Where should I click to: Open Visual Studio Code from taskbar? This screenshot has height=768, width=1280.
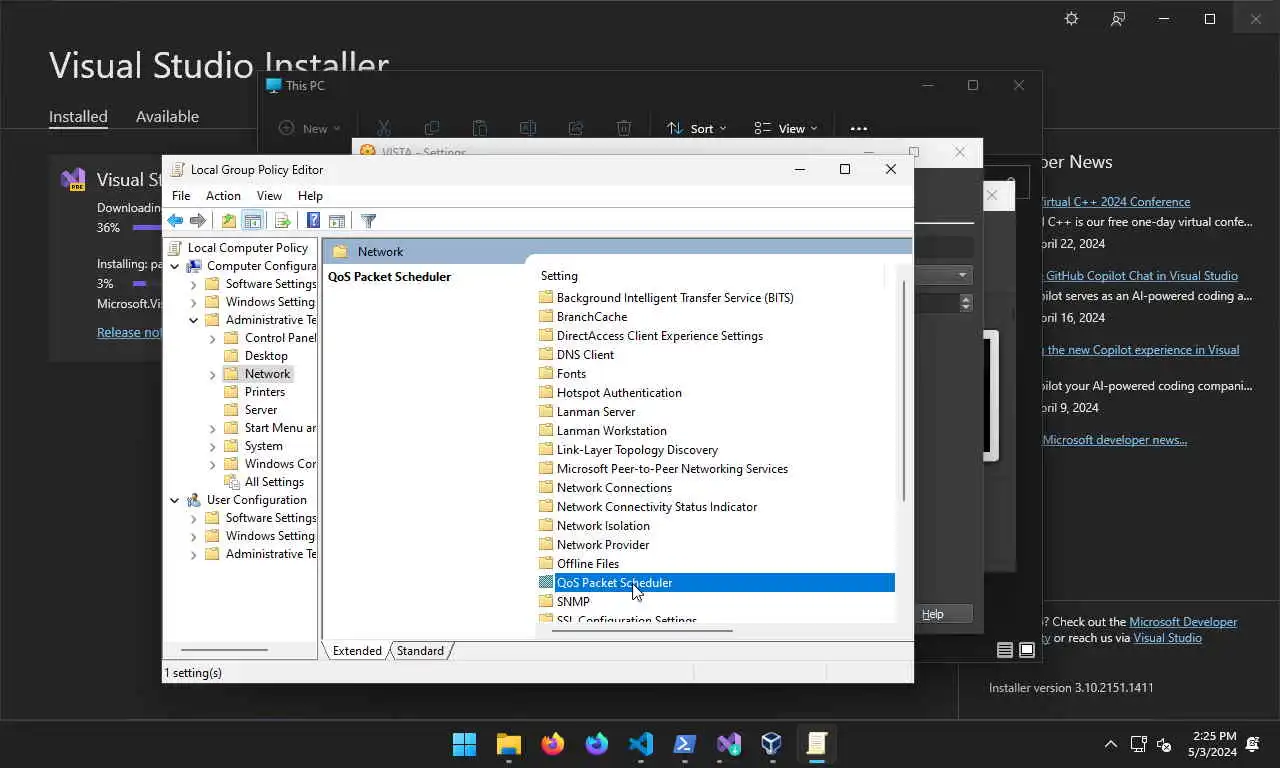(x=641, y=744)
